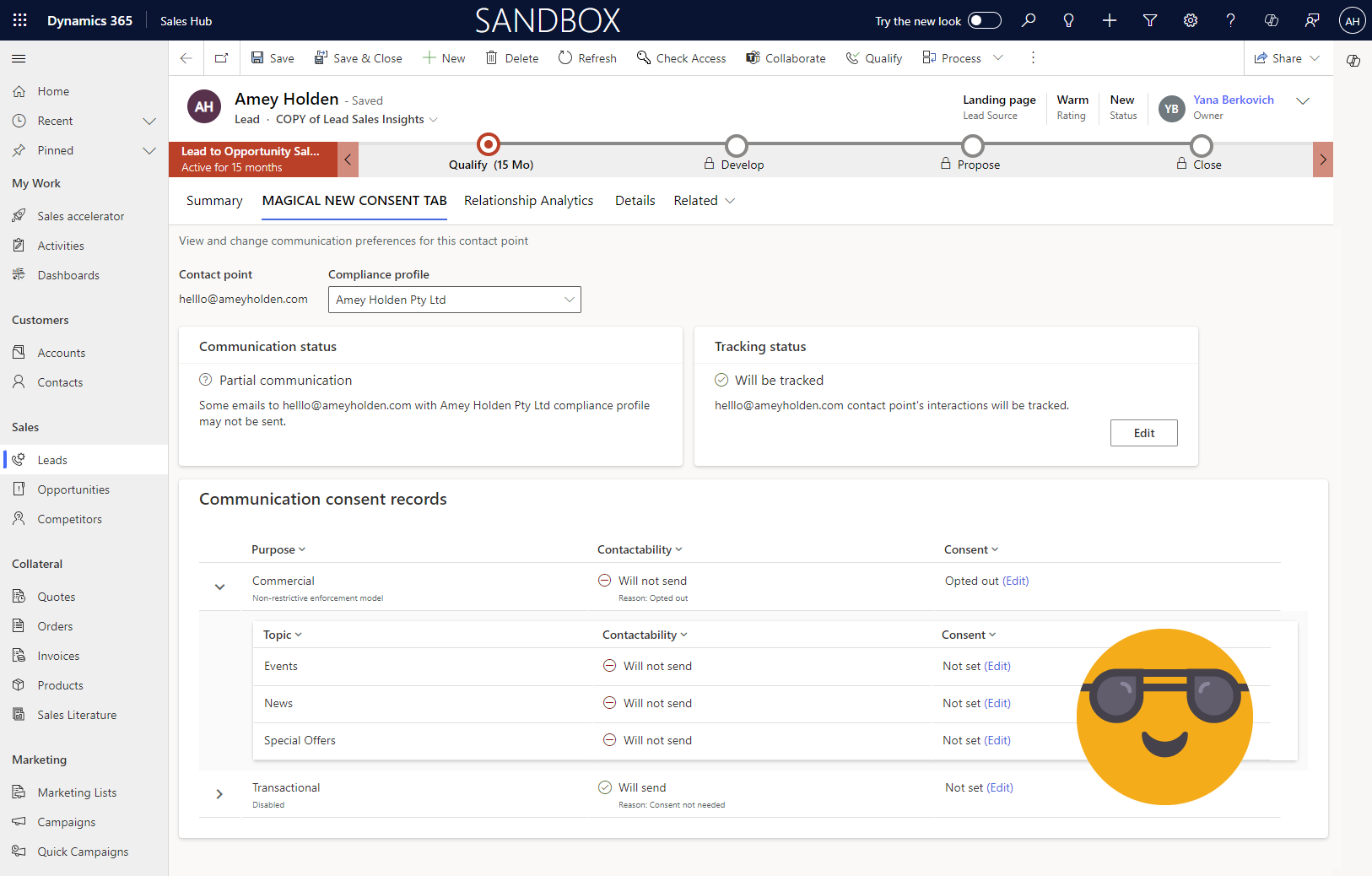
Task: Enable the Try the new look switch
Action: 984,19
